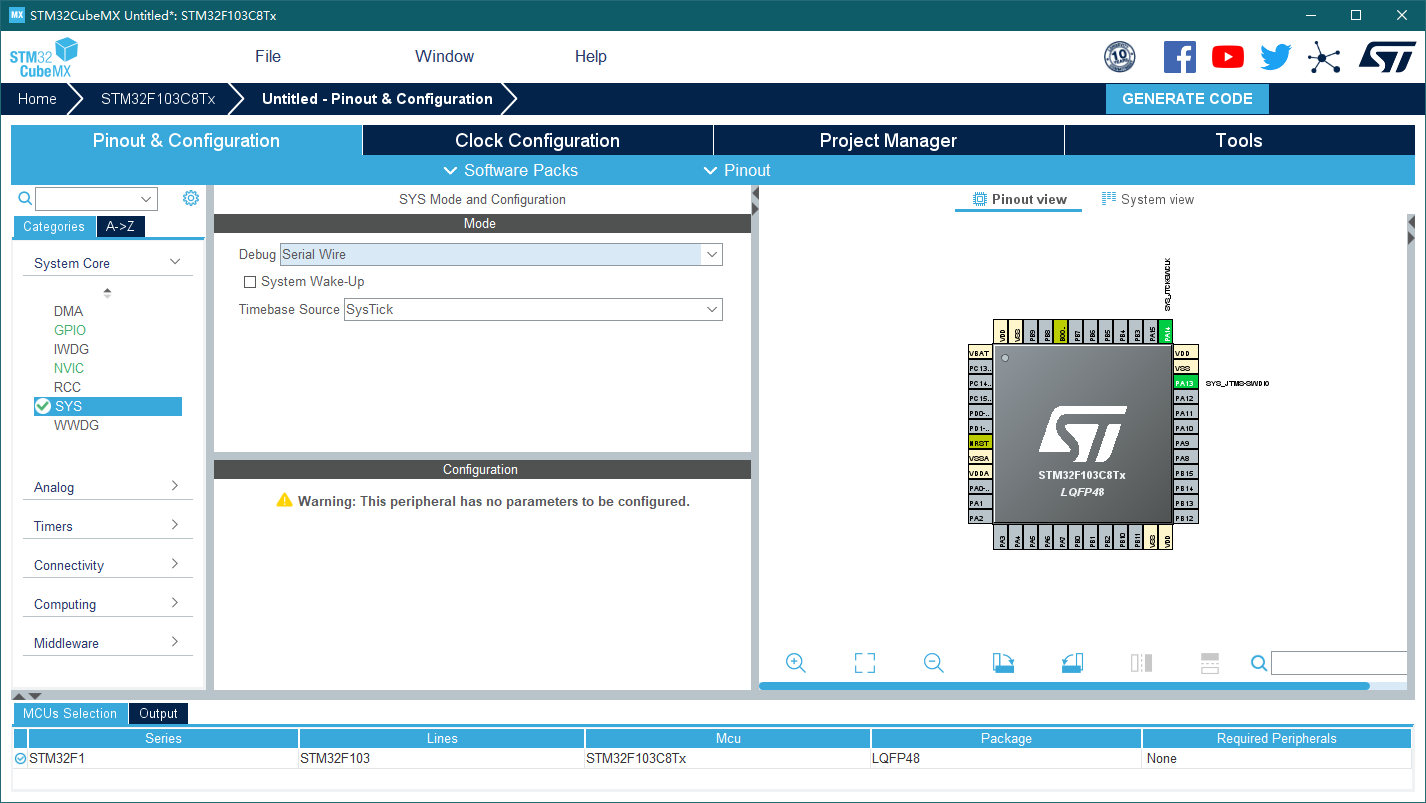Viewport: 1426px width, 803px height.
Task: Rotate the chip view counterclockwise
Action: (1072, 662)
